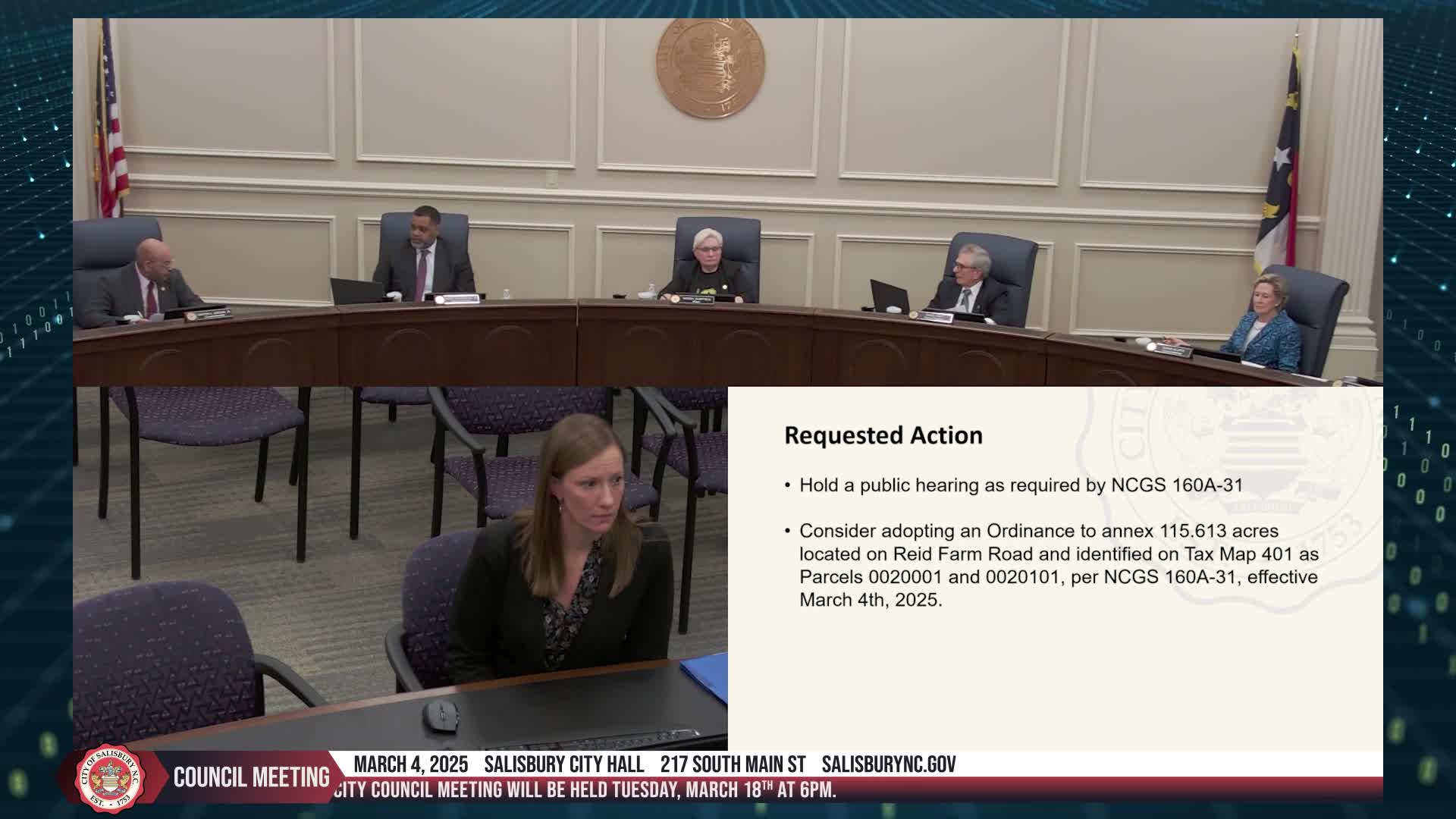
Task: Click the SALISBURY CITY HALL banner text
Action: point(563,764)
